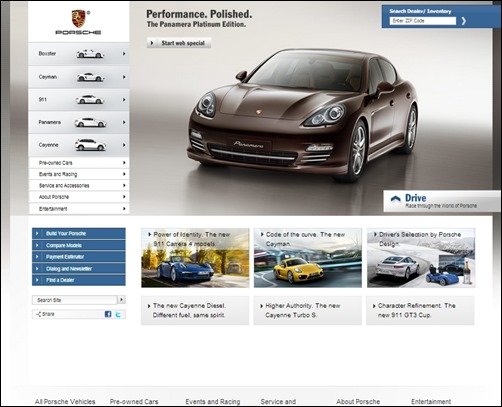Click Find a Dealer
This screenshot has height=407, width=502.
[x=79, y=280]
